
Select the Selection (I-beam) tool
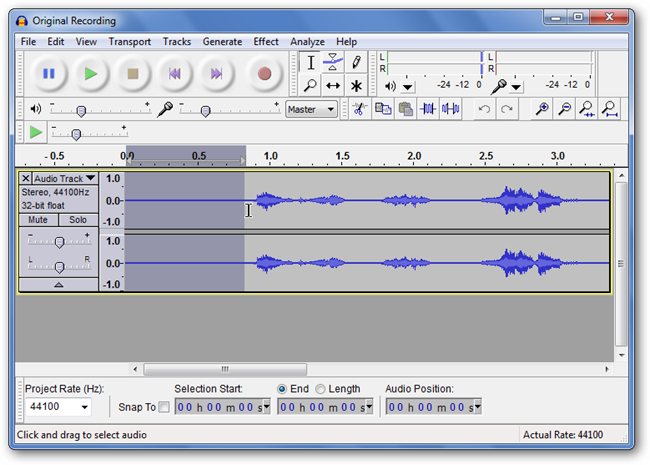tap(310, 63)
